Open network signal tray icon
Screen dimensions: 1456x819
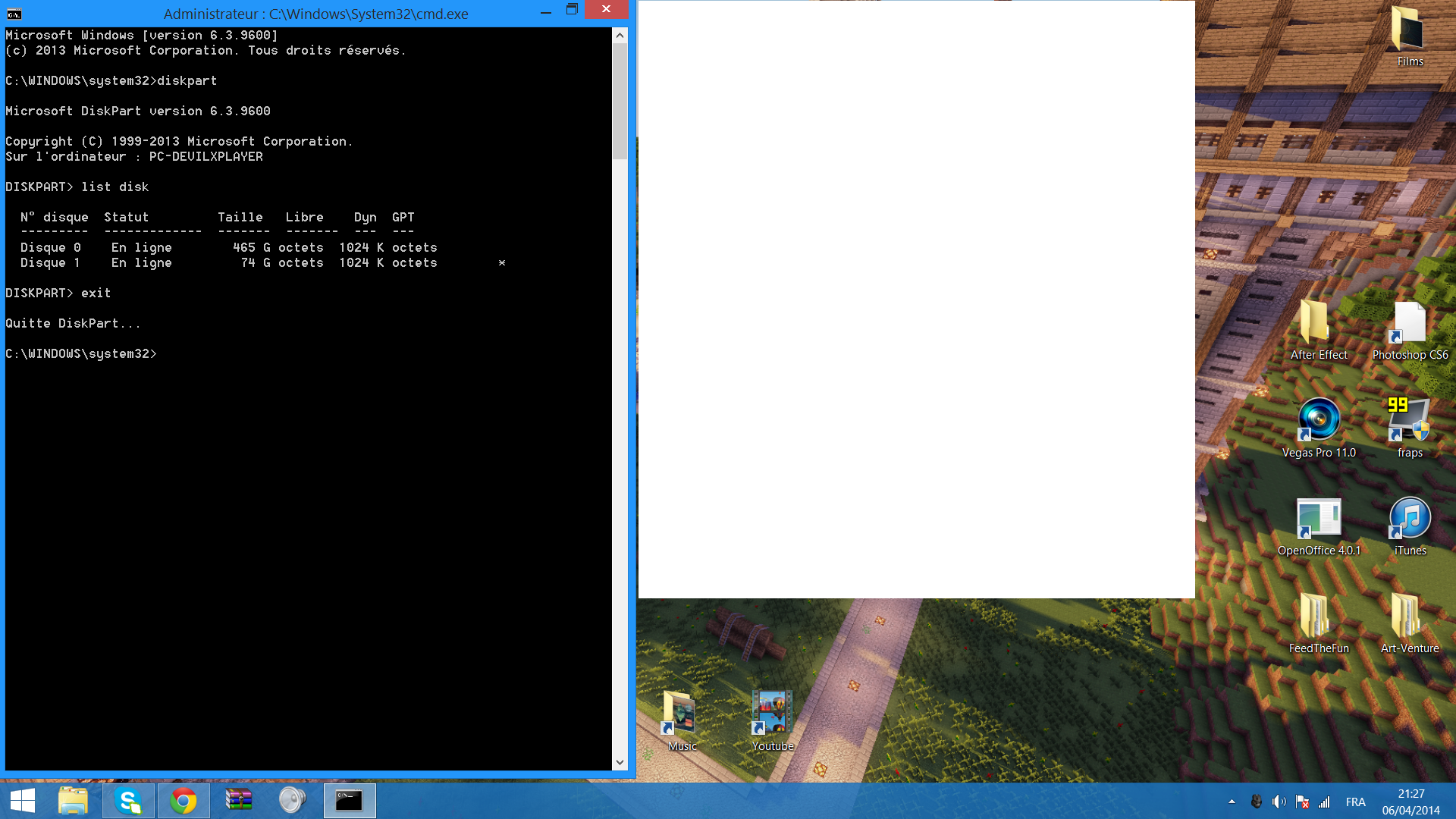(1324, 802)
